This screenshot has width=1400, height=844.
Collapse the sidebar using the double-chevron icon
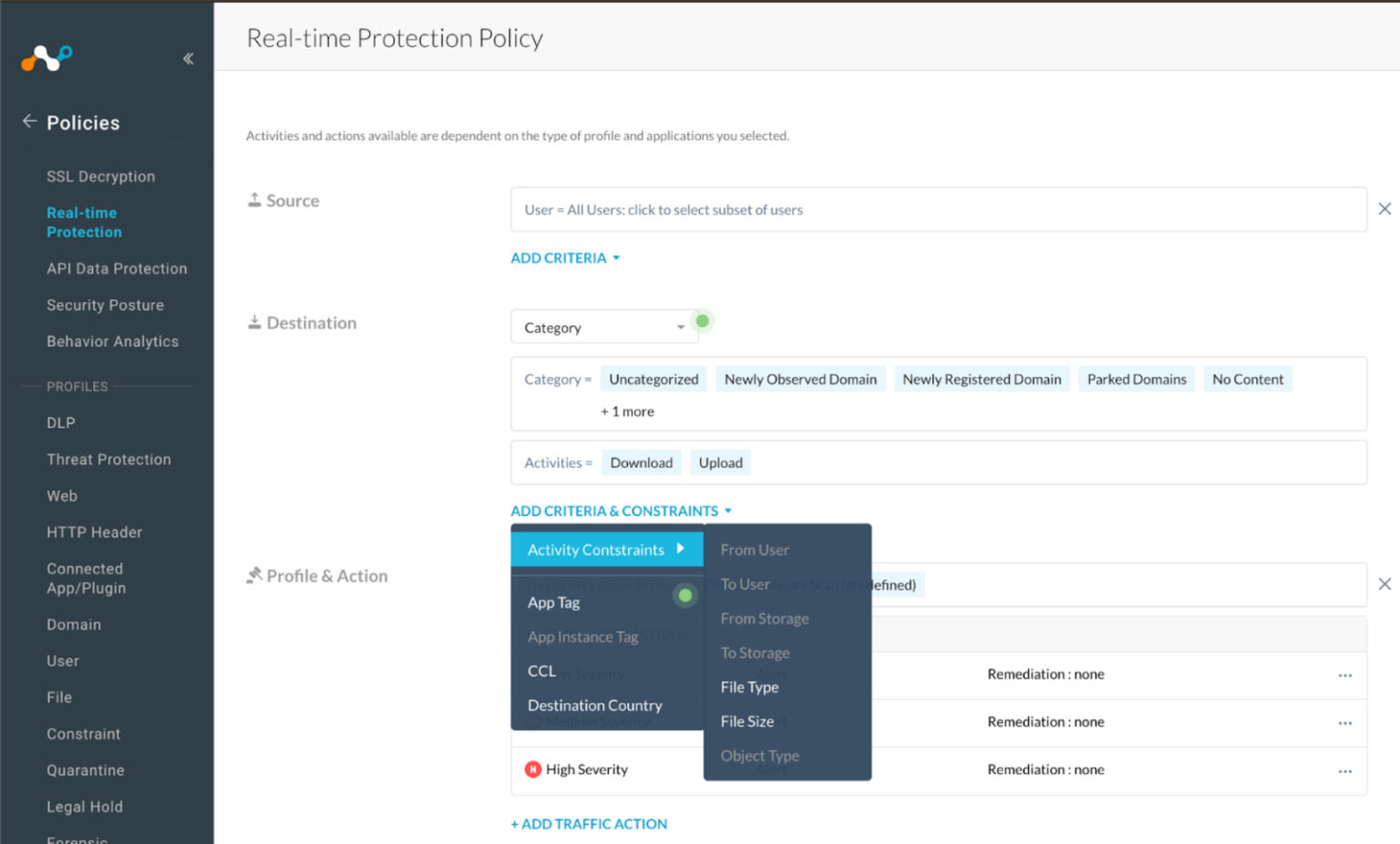click(x=189, y=58)
